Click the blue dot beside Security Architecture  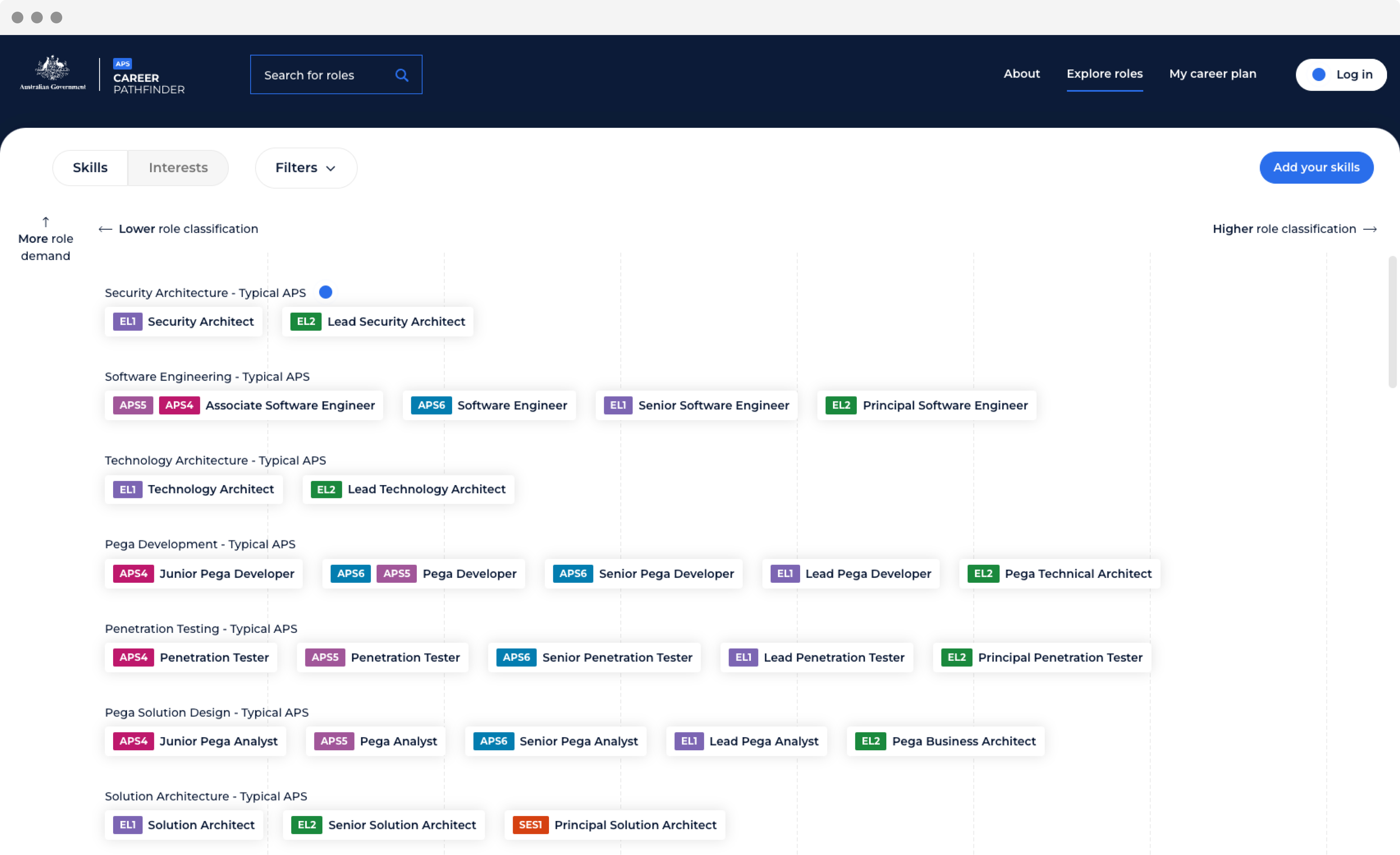(326, 292)
